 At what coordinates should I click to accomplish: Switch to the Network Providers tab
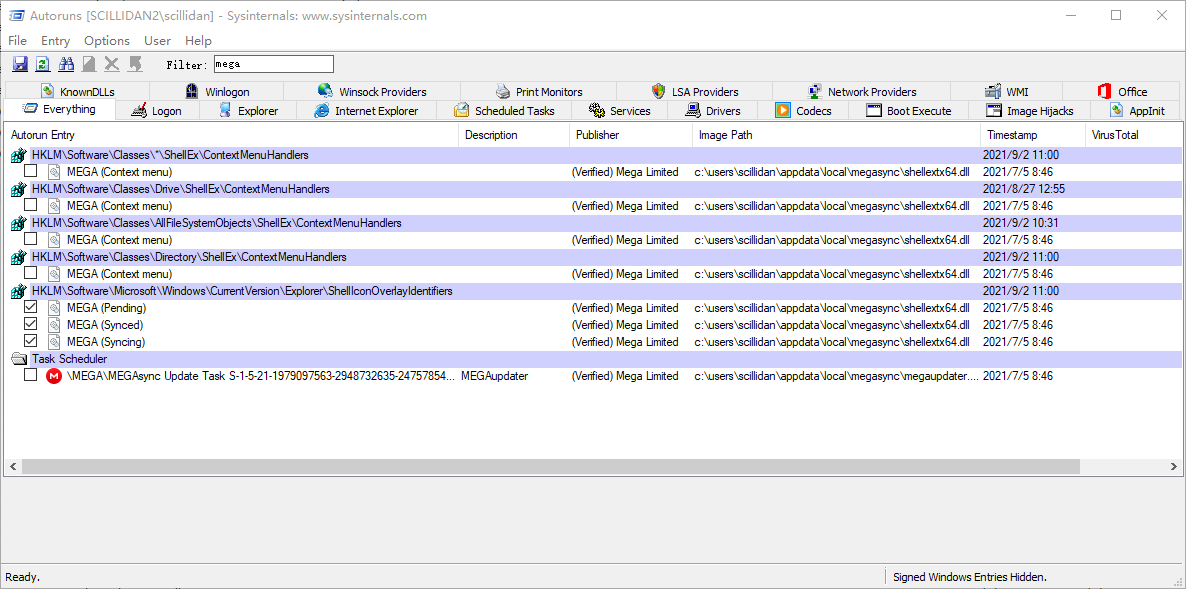click(x=862, y=91)
